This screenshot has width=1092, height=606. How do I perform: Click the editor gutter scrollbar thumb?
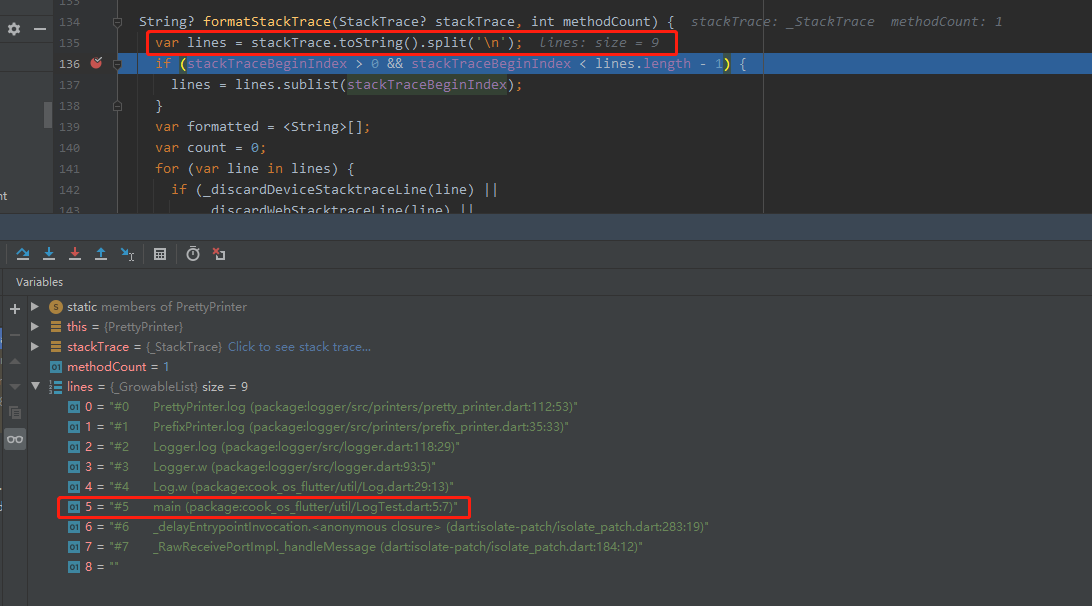(47, 114)
